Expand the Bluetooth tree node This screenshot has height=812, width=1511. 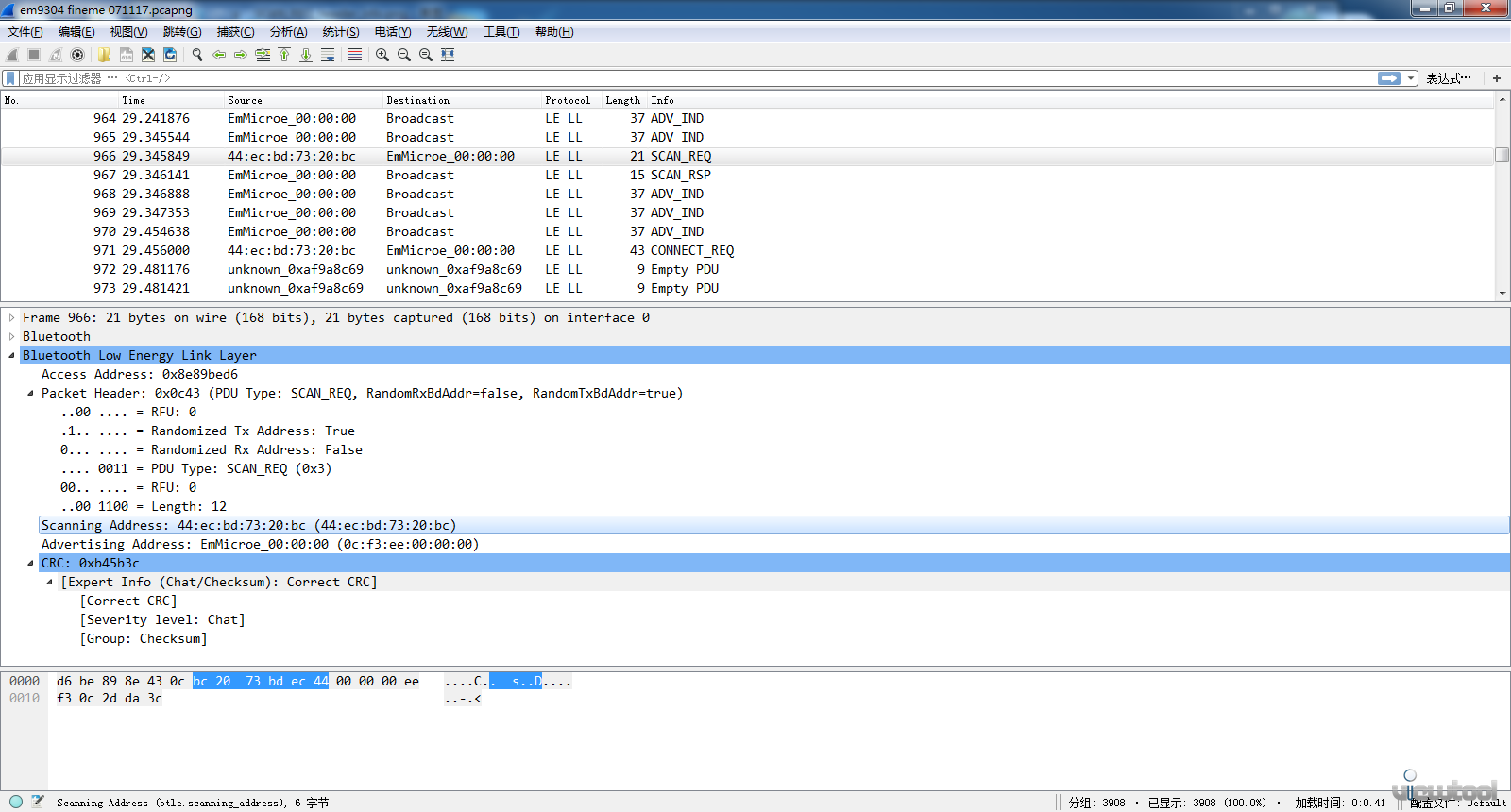coord(12,337)
